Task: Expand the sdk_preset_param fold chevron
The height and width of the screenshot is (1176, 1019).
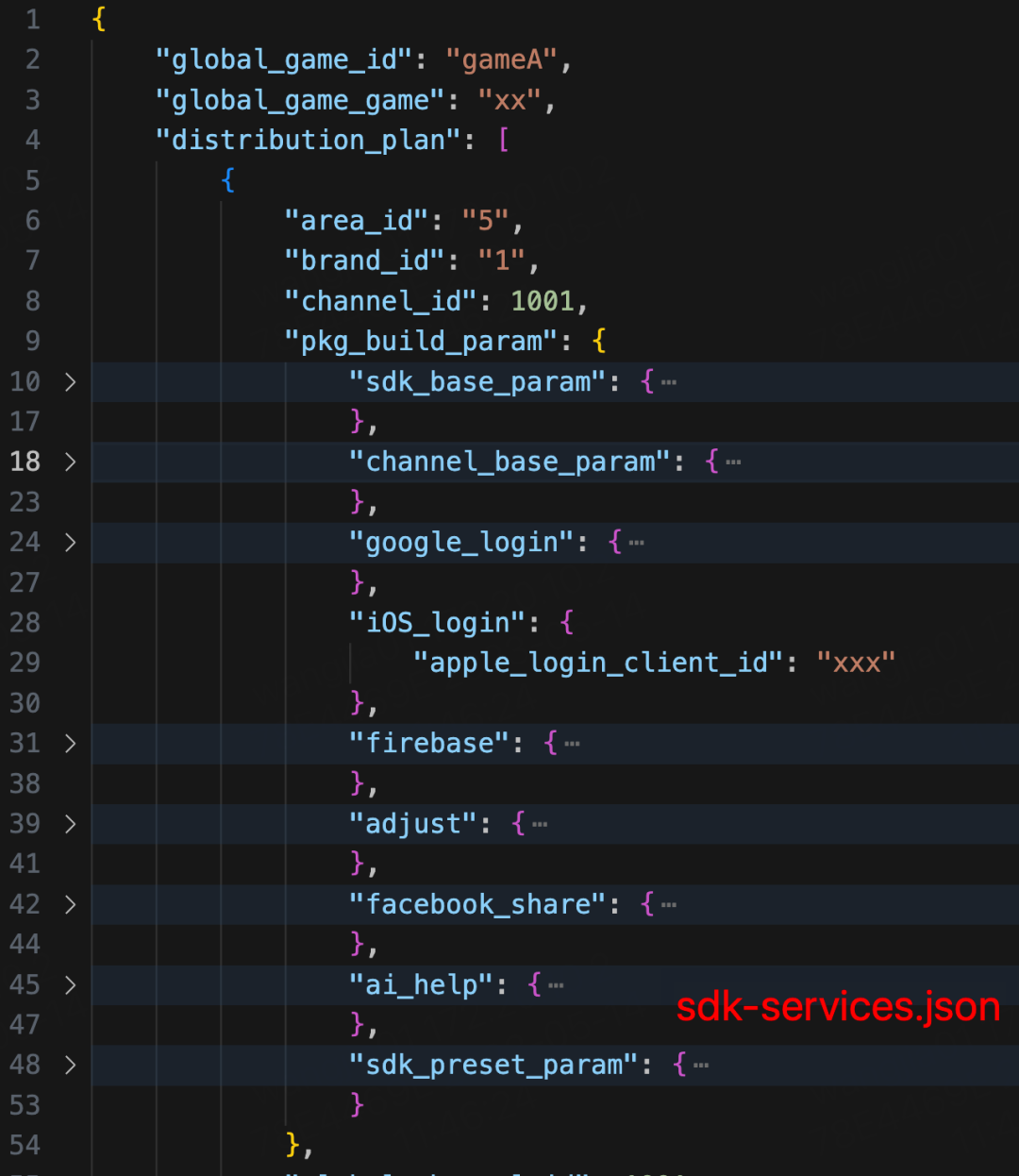Action: click(x=70, y=1065)
